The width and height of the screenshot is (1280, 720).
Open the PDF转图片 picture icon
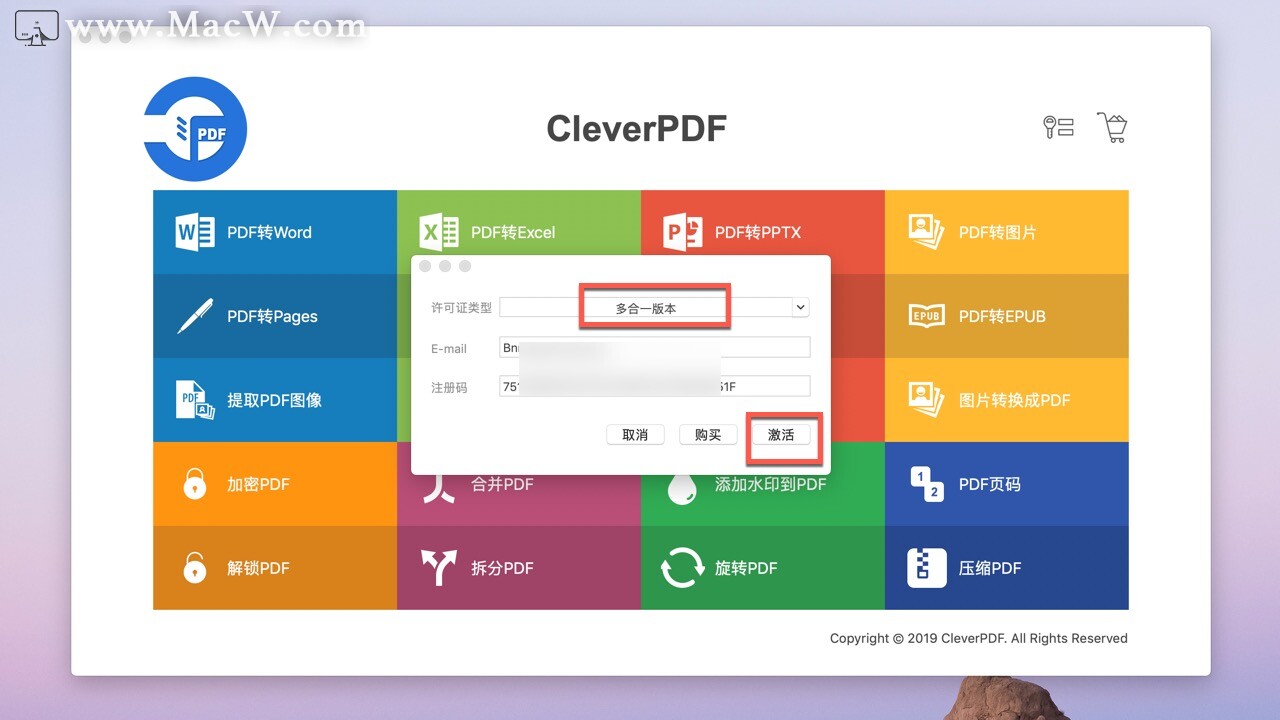point(926,231)
